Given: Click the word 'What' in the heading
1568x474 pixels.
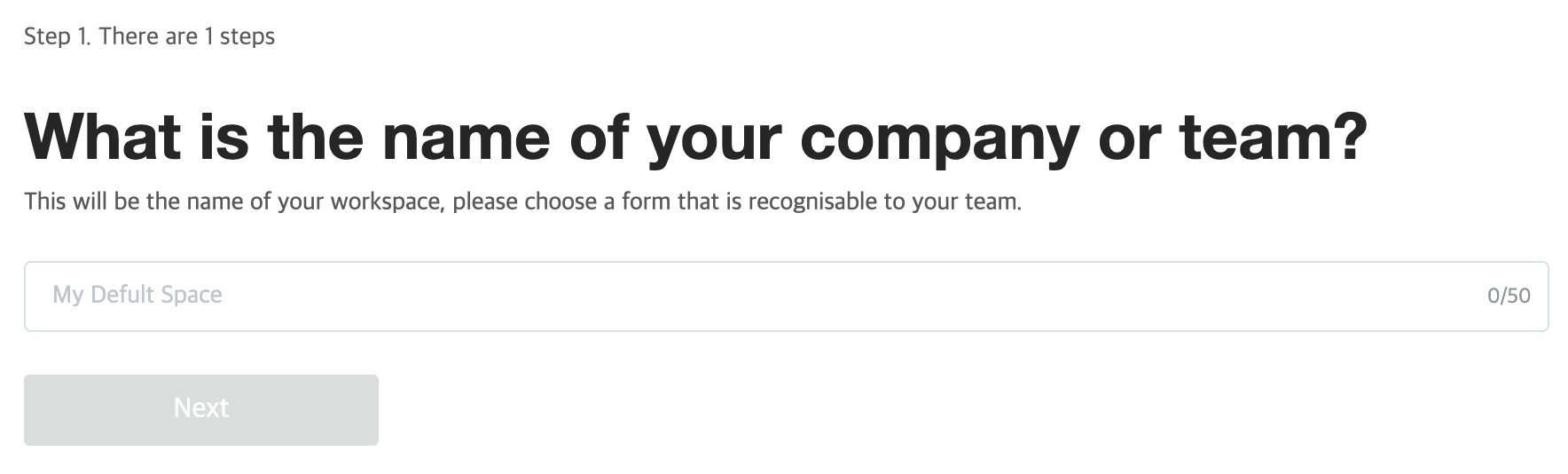Looking at the screenshot, I should point(103,138).
